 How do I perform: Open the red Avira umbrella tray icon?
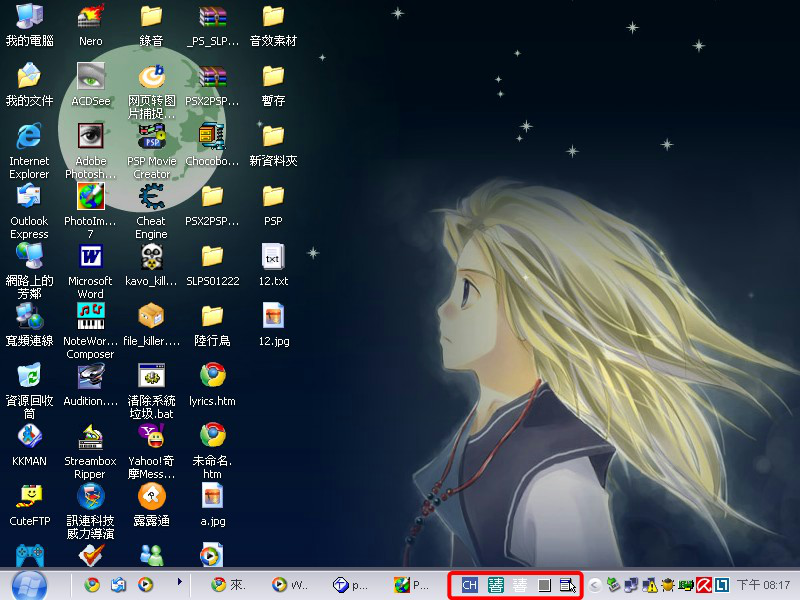tap(704, 585)
